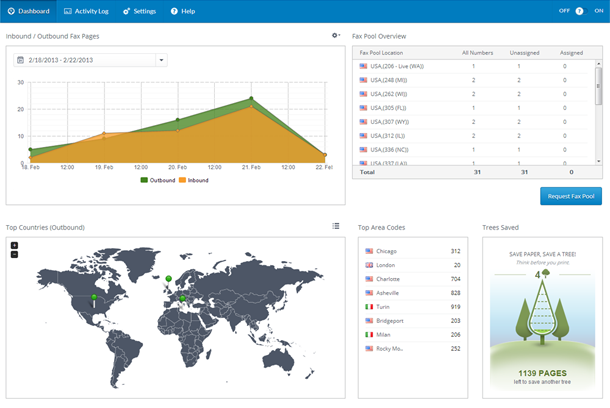Image resolution: width=610 pixels, height=408 pixels.
Task: Click the map pin over North America
Action: pos(94,298)
